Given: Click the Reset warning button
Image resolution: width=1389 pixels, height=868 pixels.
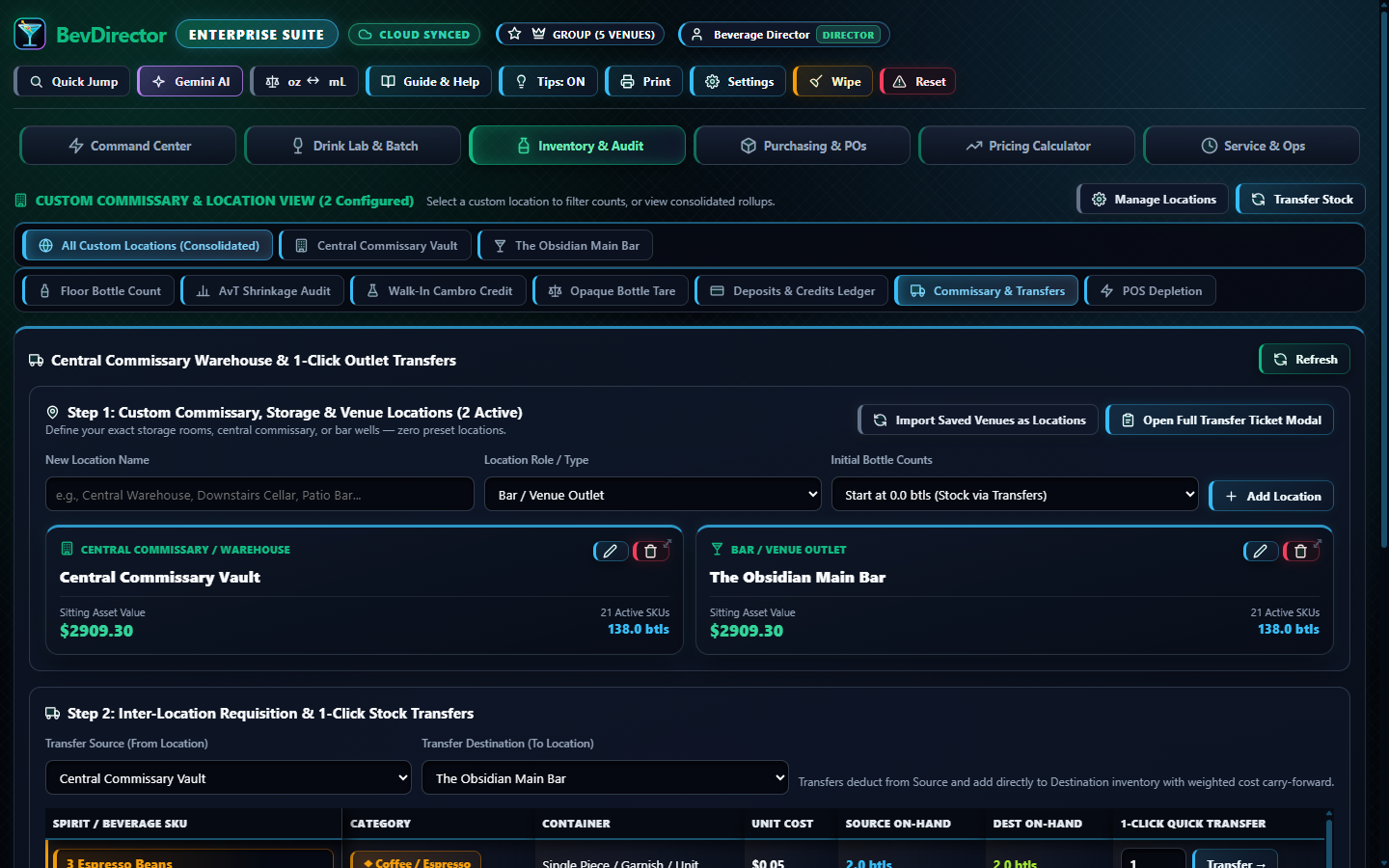Looking at the screenshot, I should pyautogui.click(x=918, y=81).
